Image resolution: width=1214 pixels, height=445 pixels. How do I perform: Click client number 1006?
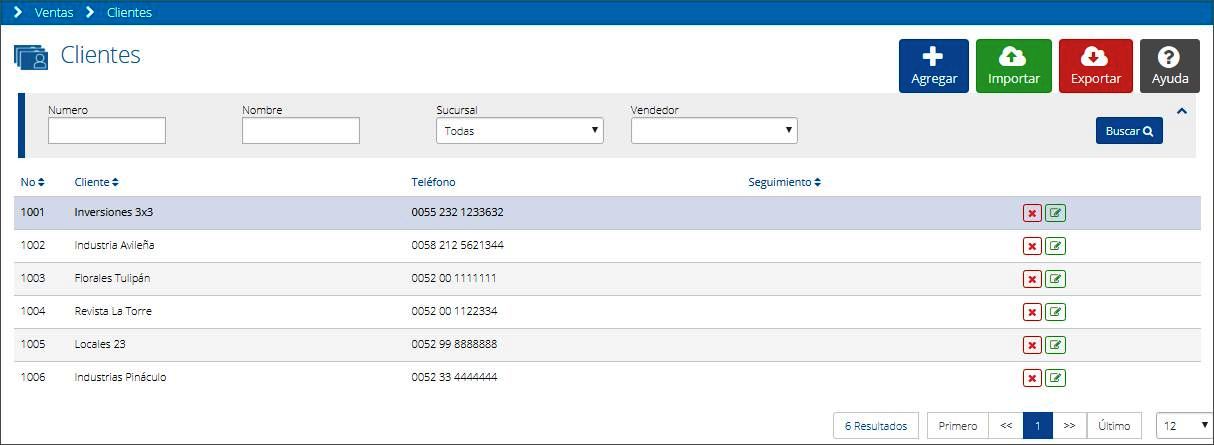tap(33, 377)
